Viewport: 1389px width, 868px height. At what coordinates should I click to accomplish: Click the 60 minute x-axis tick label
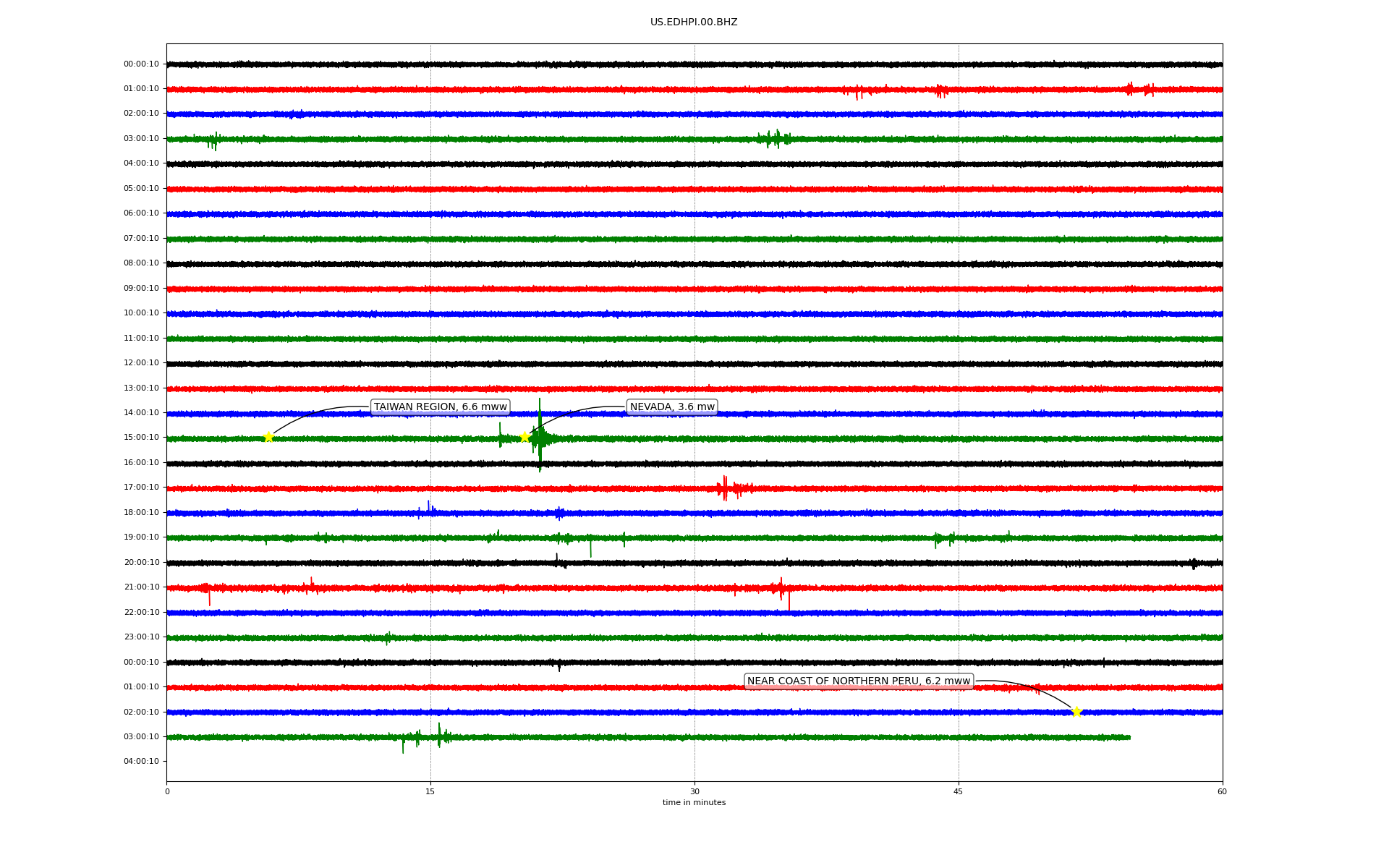[x=1222, y=791]
